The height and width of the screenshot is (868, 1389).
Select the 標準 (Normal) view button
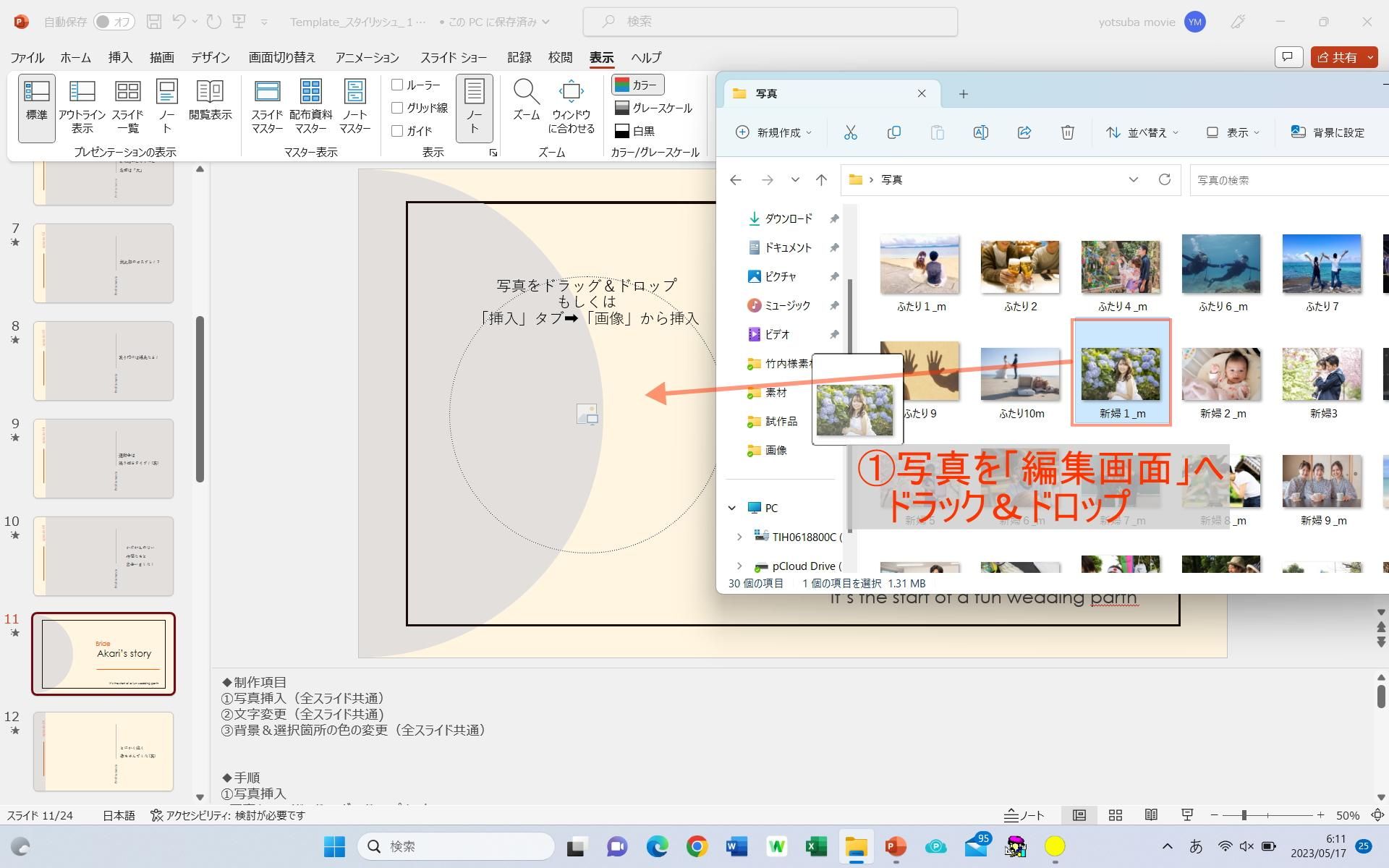point(37,108)
